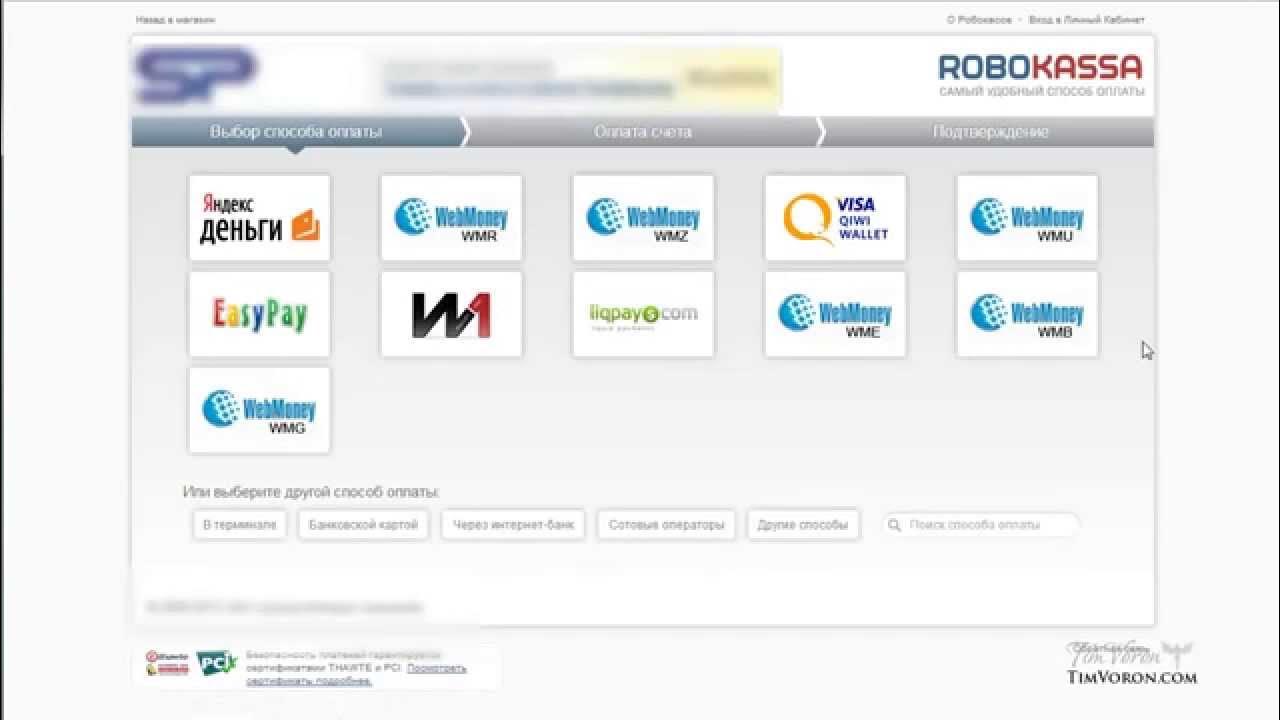Image resolution: width=1280 pixels, height=720 pixels.
Task: Choose WebMoney WMZ payment method
Action: tap(643, 218)
